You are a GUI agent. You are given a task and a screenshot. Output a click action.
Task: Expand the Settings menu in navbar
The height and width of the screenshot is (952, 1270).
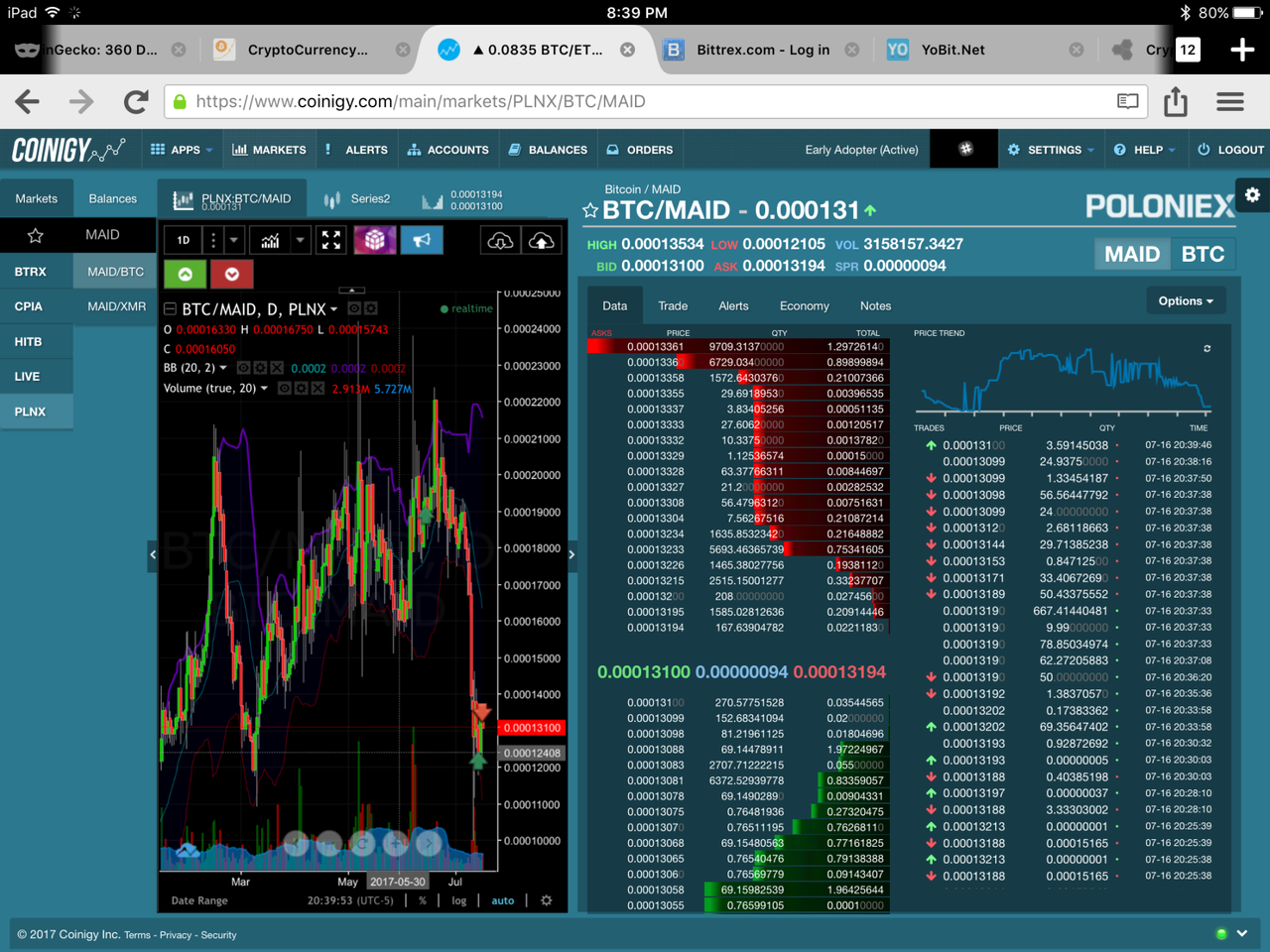1052,150
